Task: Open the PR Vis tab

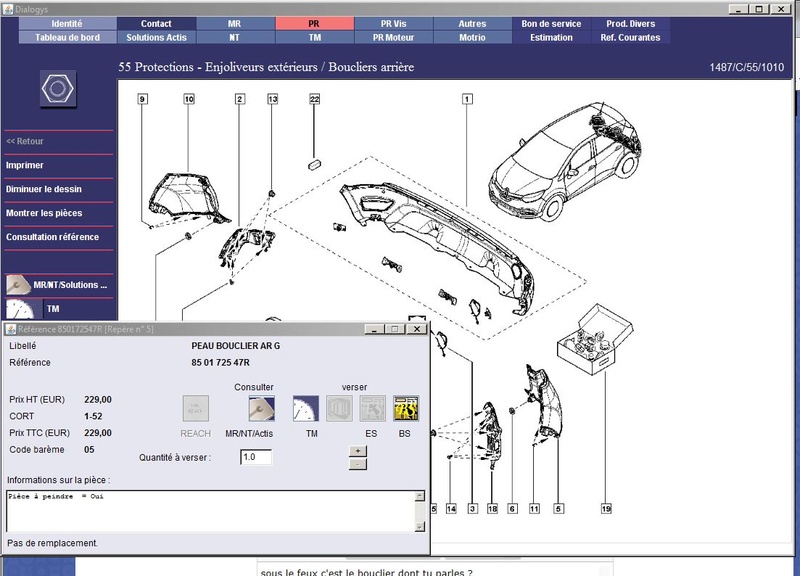Action: [393, 23]
